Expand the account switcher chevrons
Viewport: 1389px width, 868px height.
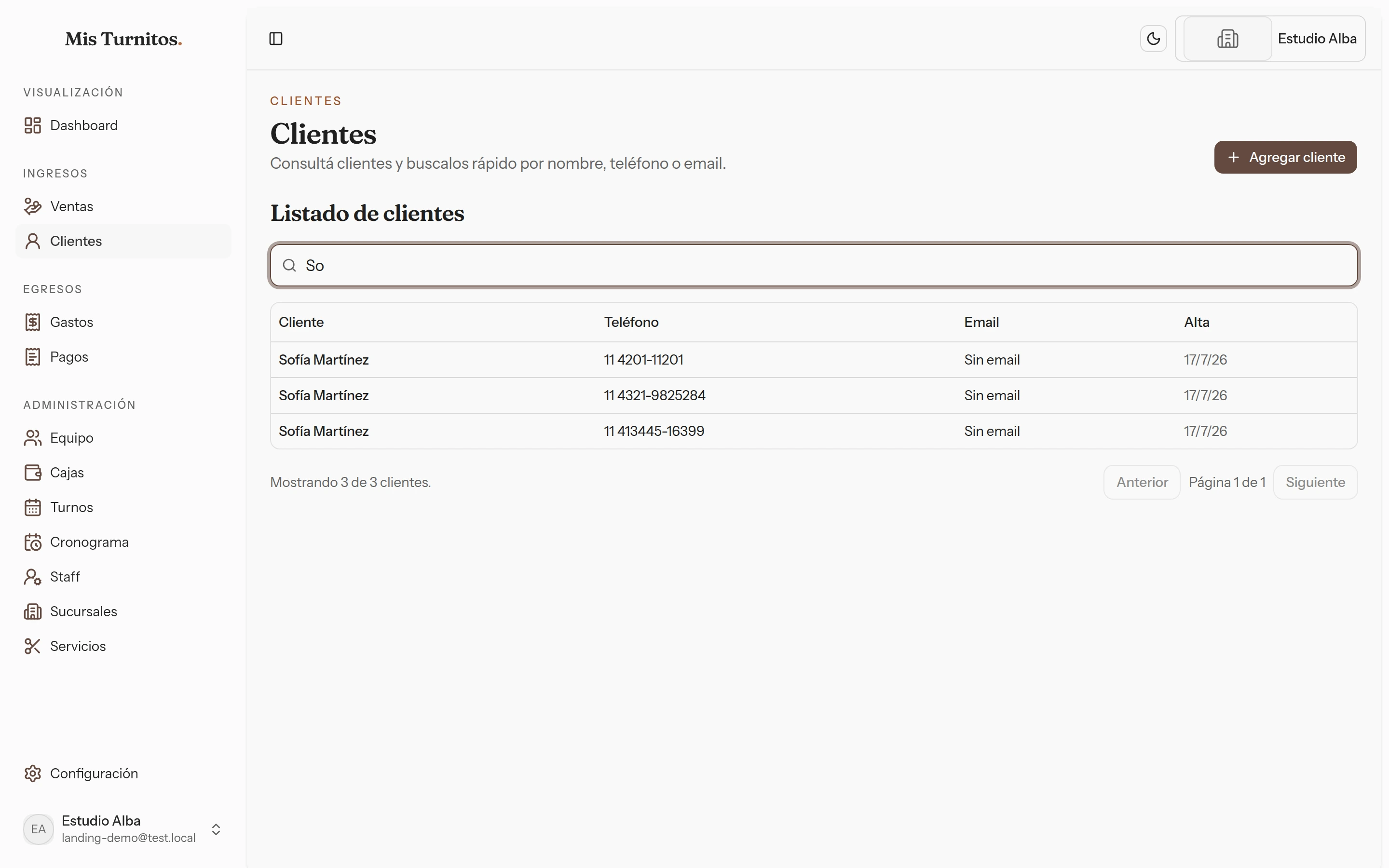(x=216, y=829)
